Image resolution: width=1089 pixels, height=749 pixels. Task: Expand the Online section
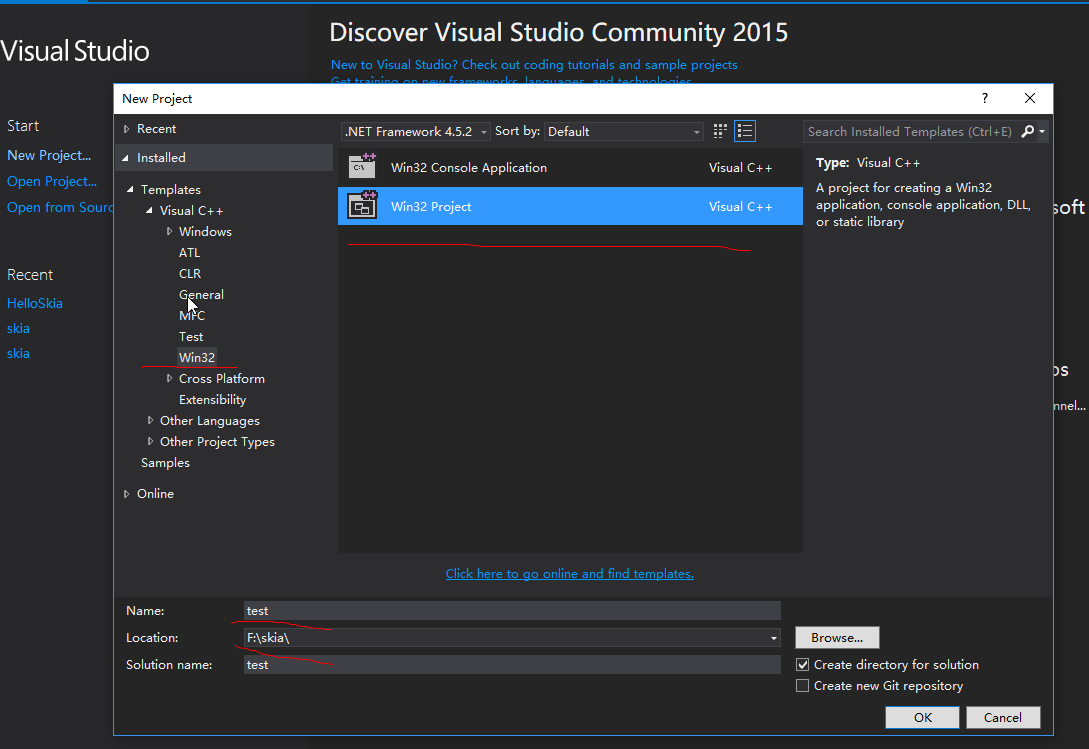(126, 494)
